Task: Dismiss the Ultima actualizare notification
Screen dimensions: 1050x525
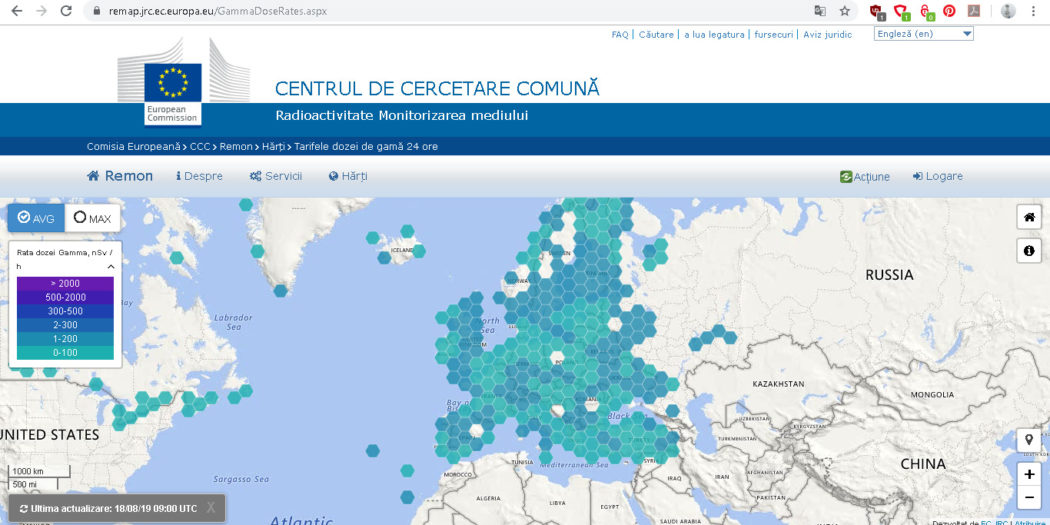Action: (211, 508)
